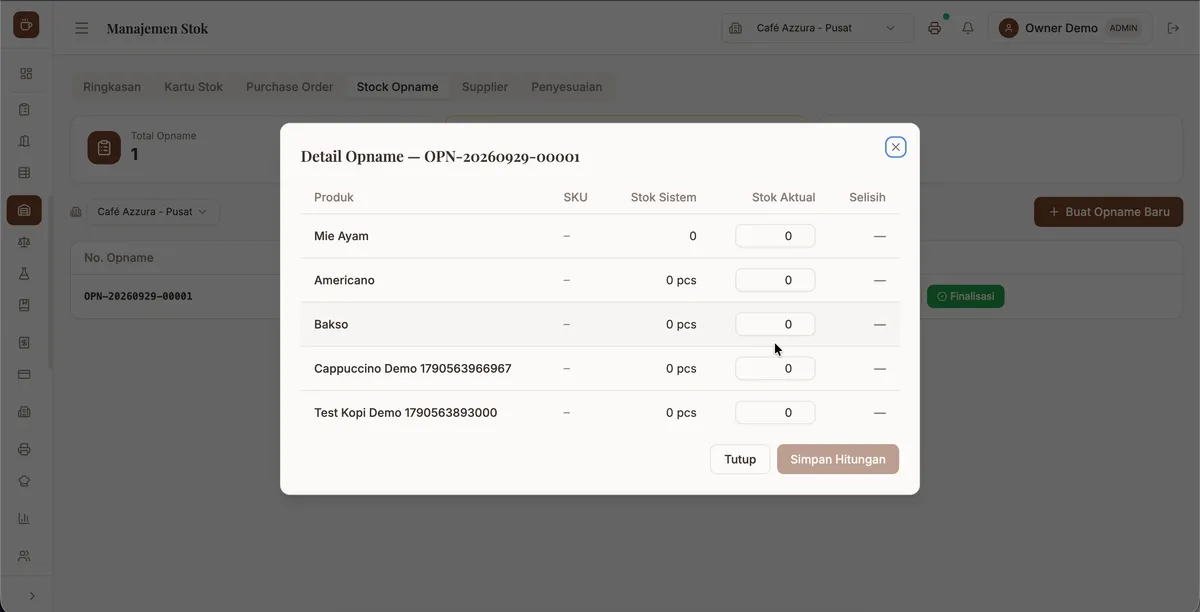Viewport: 1200px width, 612px height.
Task: Click the Finalisasi button
Action: click(x=965, y=296)
